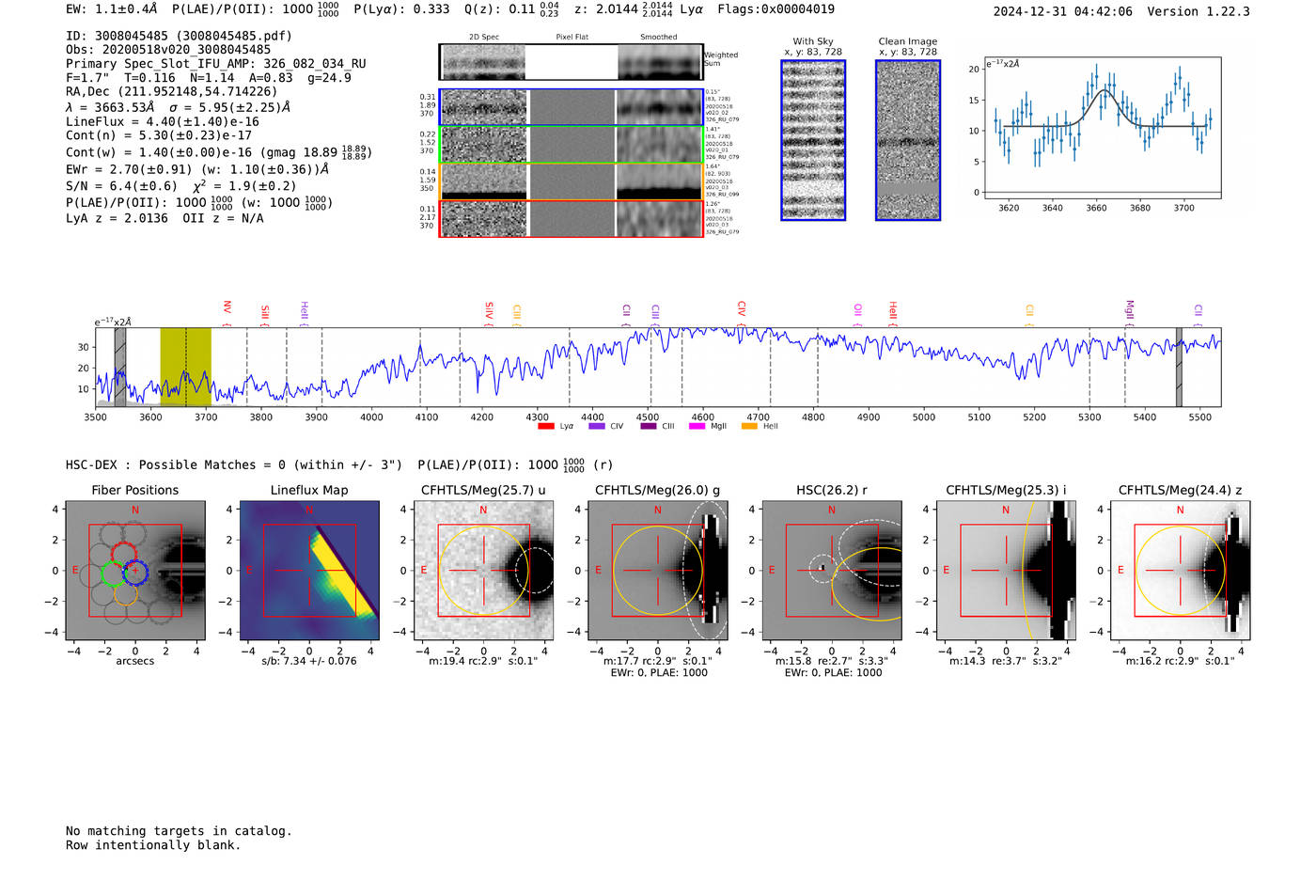Open the Lineflux Map image

[309, 571]
